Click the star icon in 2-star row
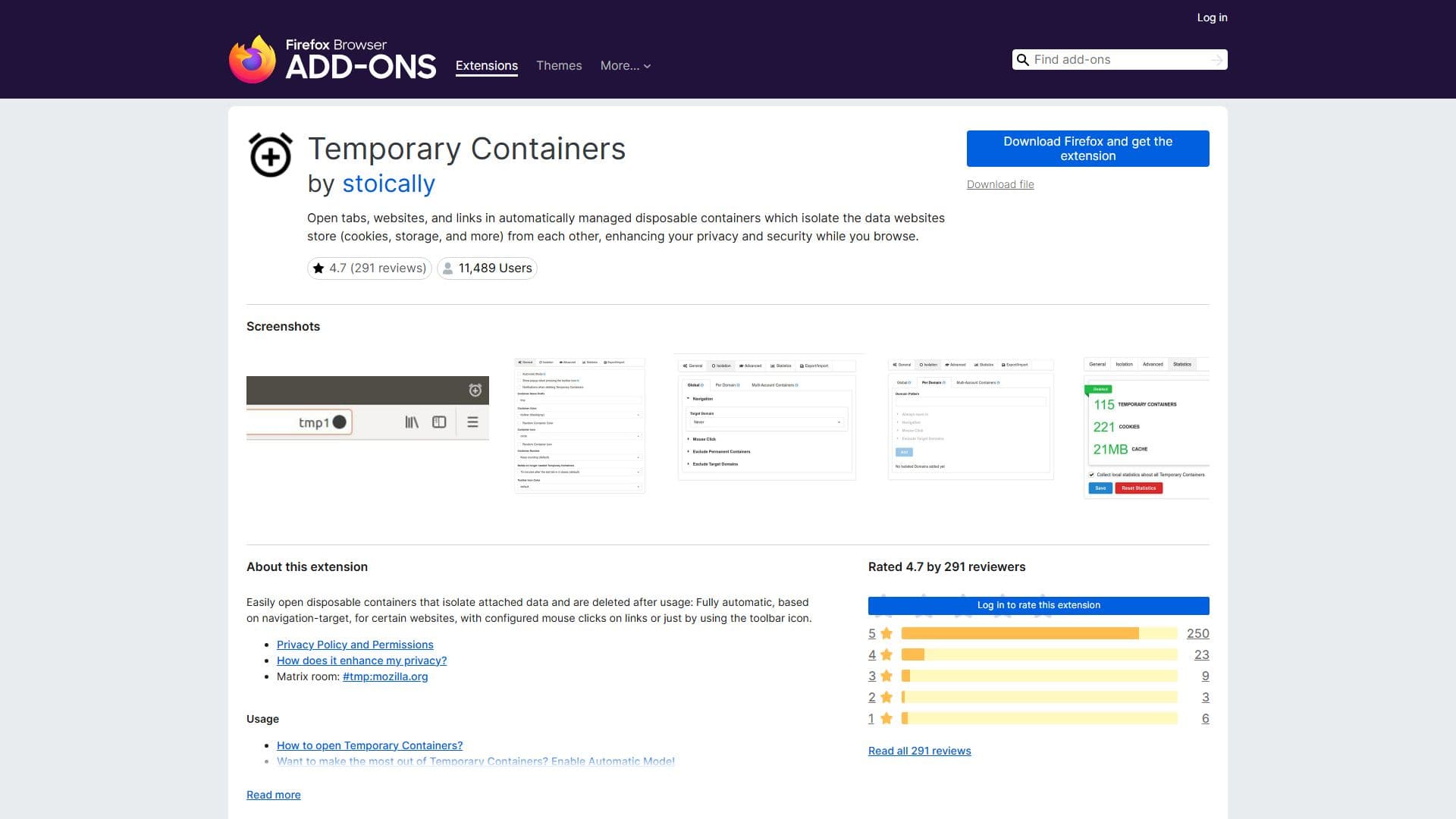 click(x=886, y=697)
